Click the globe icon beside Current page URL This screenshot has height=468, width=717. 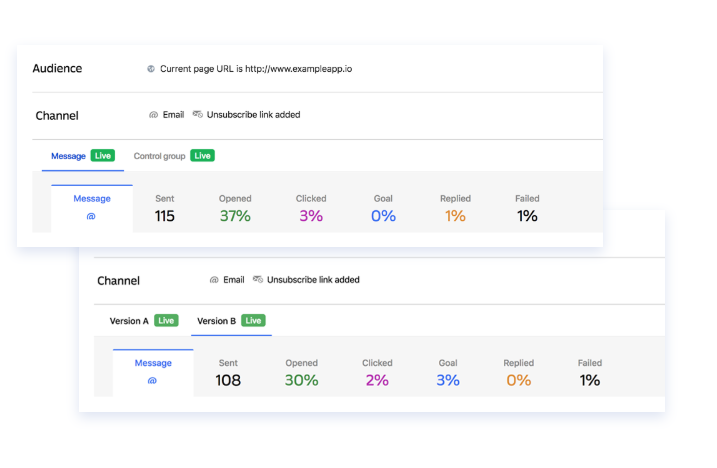(x=150, y=69)
